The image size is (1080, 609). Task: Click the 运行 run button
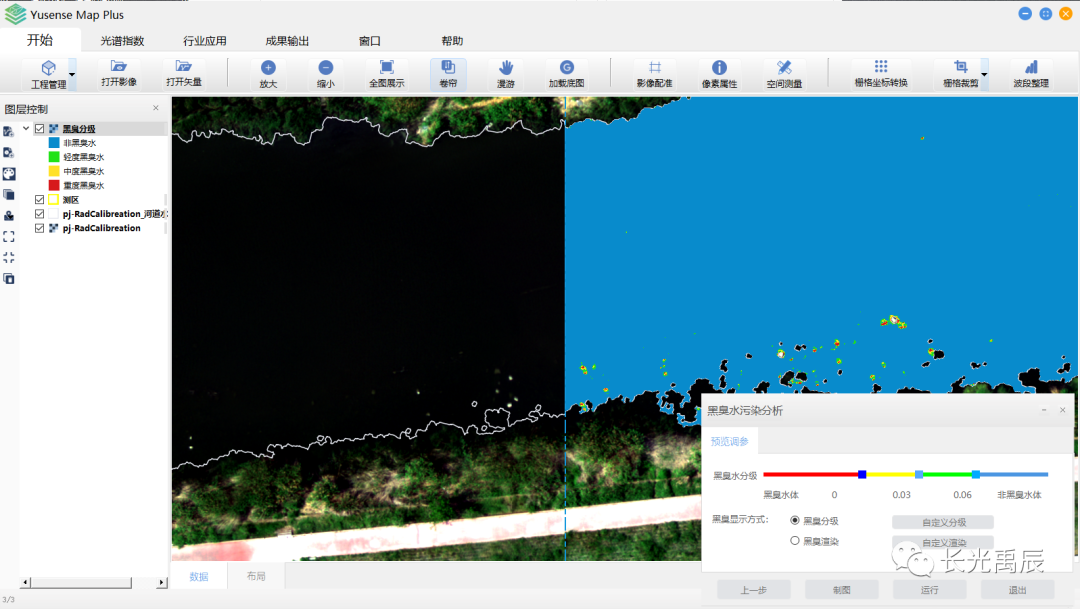[x=929, y=590]
